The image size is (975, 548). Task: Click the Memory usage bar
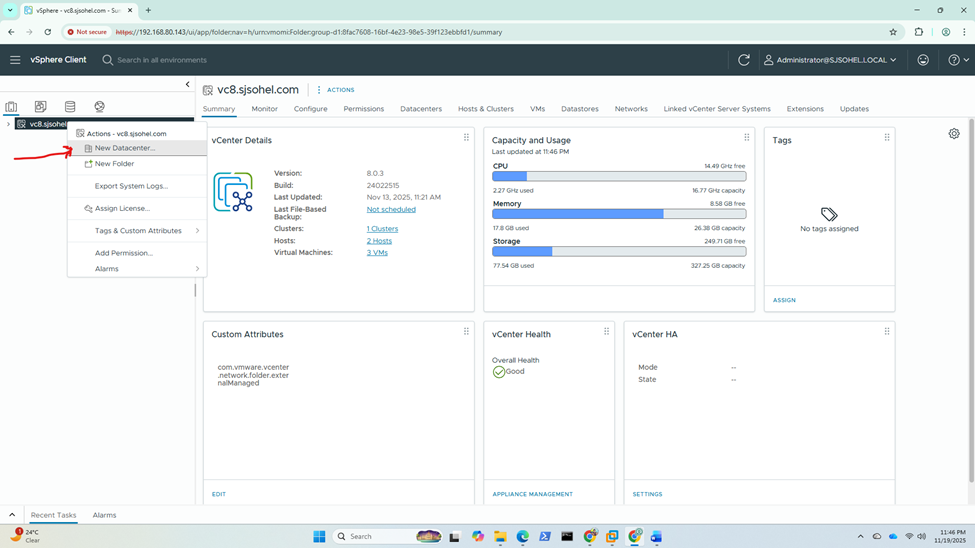pyautogui.click(x=619, y=214)
